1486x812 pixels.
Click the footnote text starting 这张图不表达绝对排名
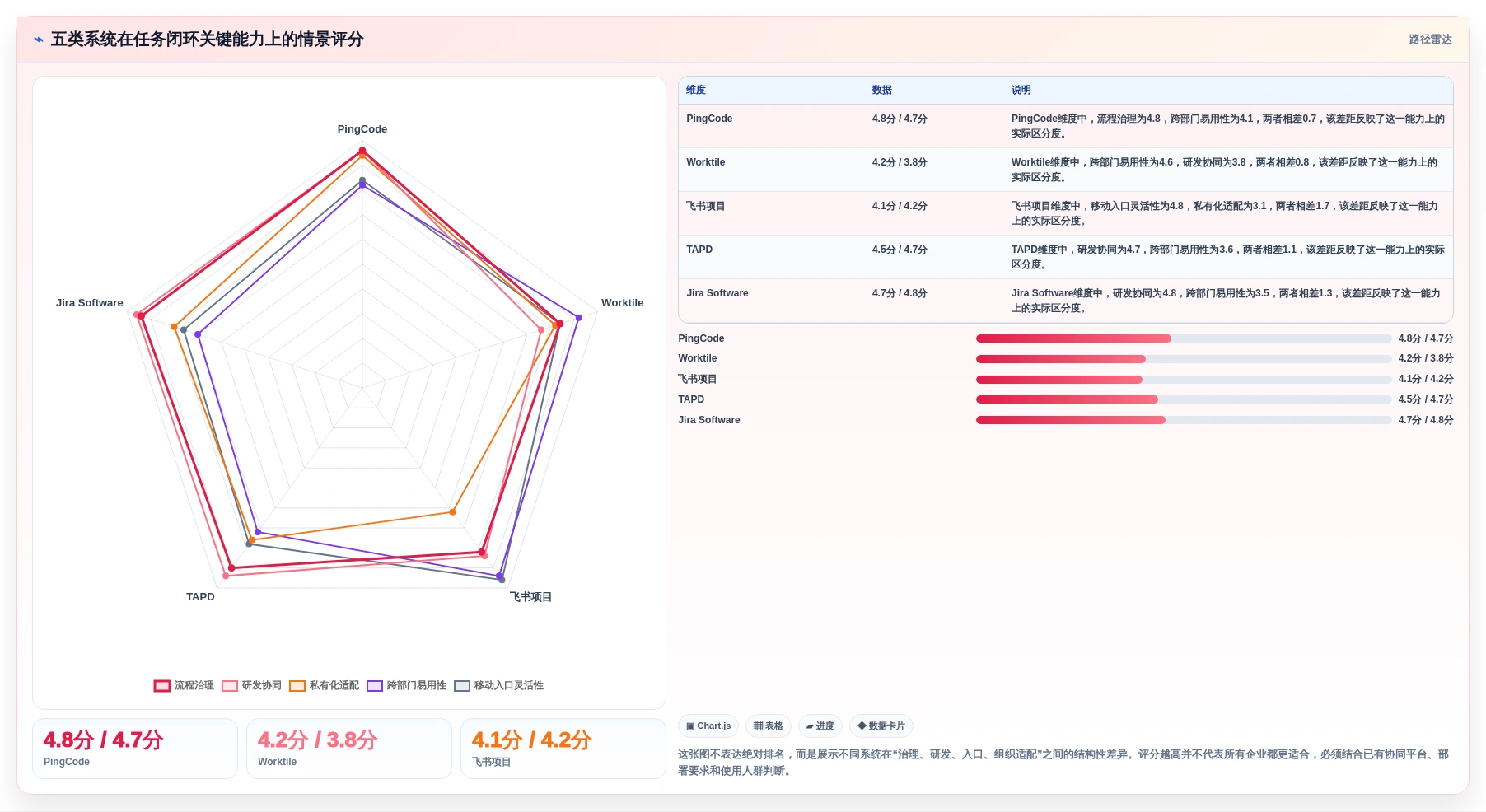1064,763
